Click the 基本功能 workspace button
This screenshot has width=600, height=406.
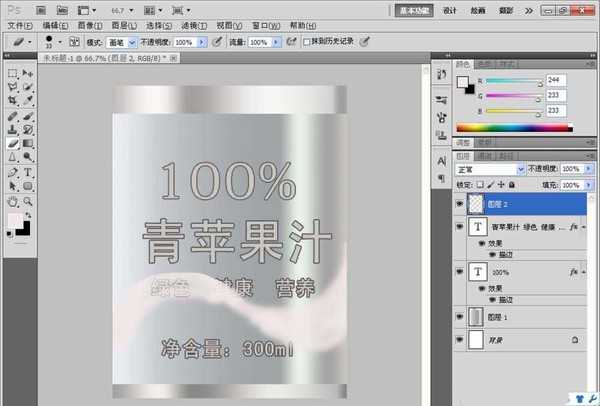point(413,10)
